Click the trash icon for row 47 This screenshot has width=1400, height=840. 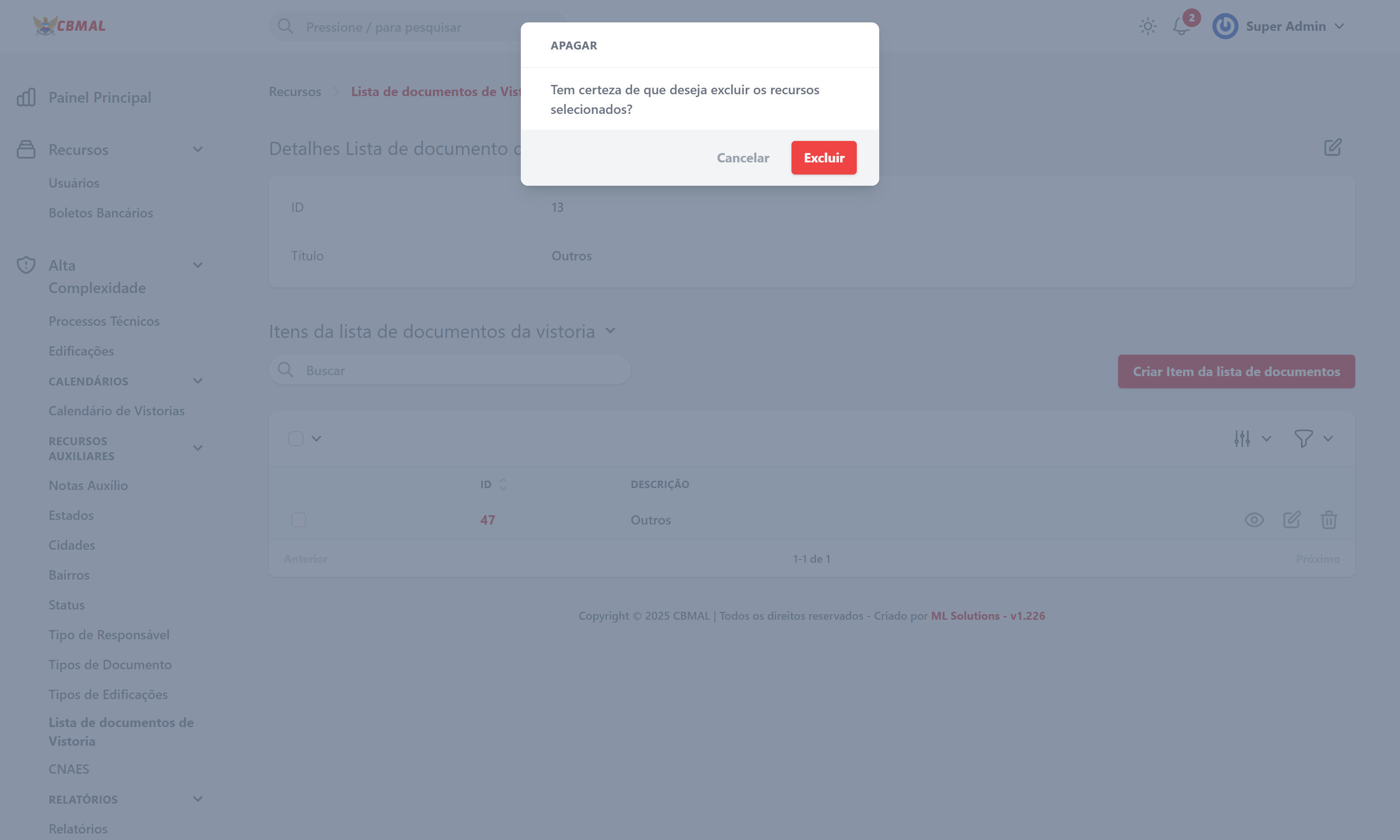(1328, 519)
